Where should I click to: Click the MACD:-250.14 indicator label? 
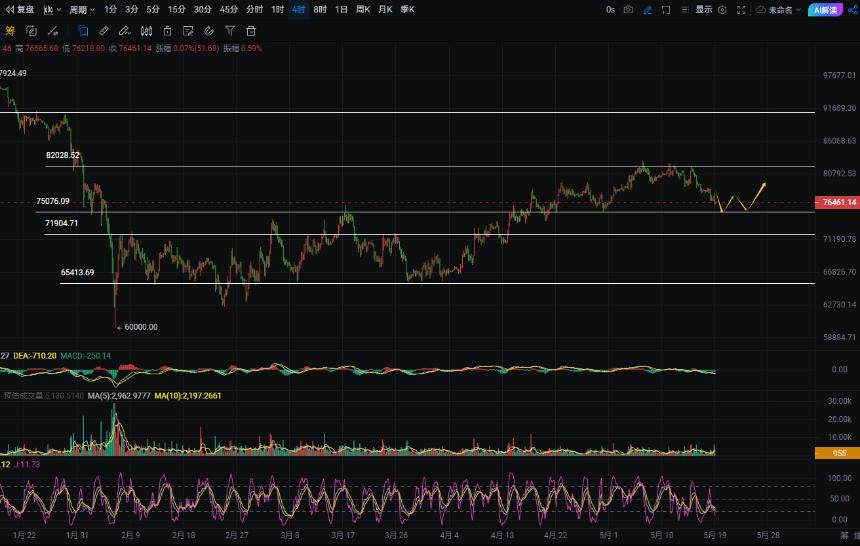click(86, 356)
